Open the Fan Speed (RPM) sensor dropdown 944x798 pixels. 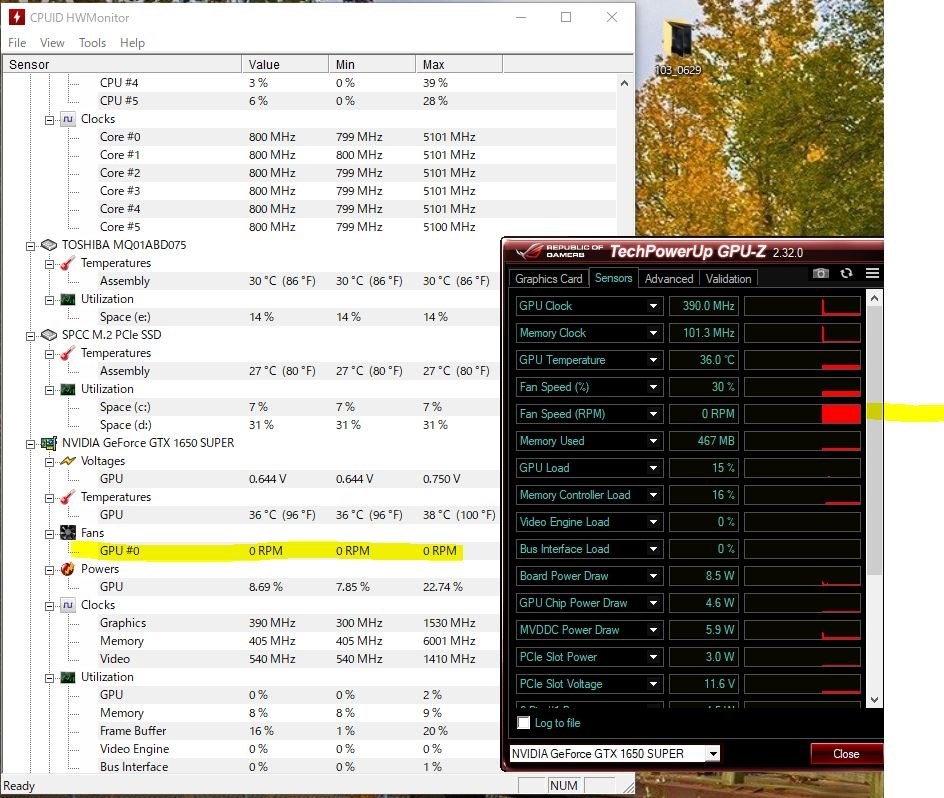(653, 414)
